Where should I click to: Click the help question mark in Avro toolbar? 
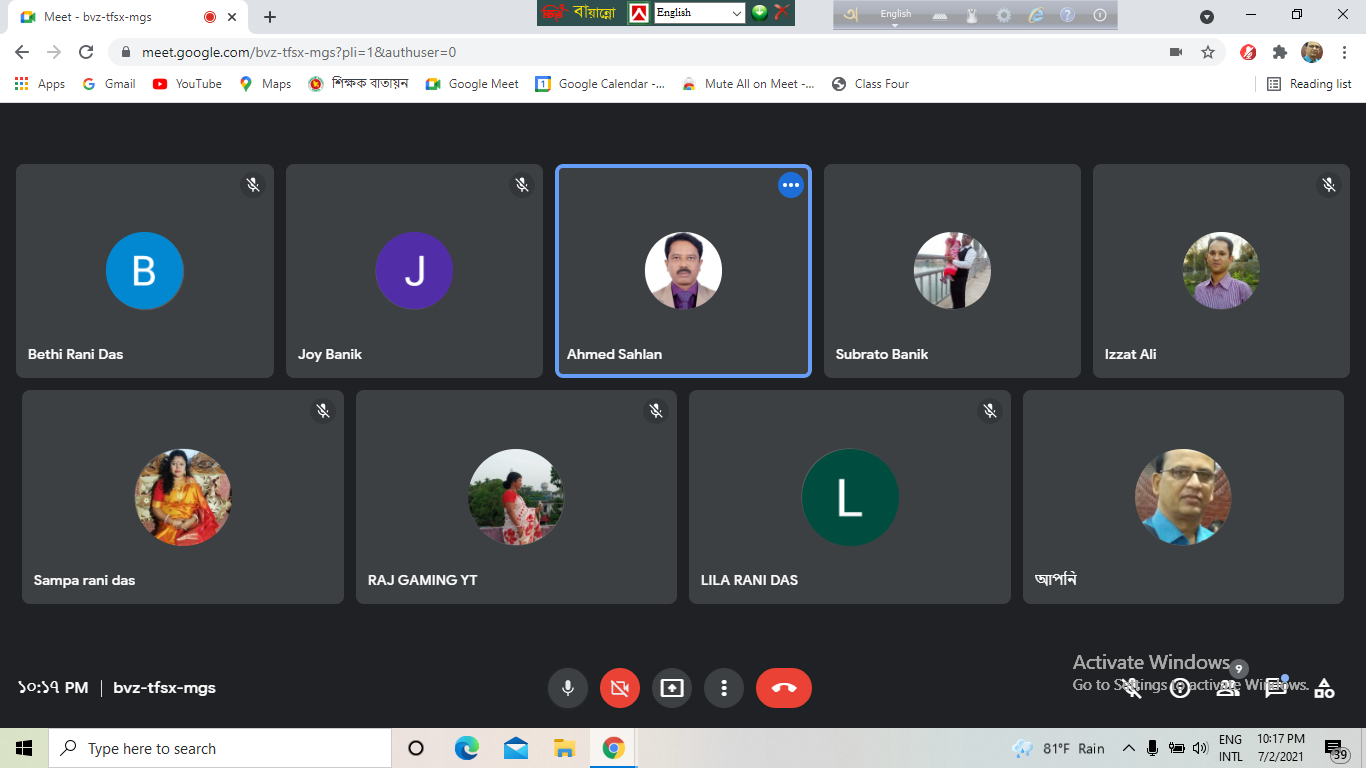point(1067,15)
